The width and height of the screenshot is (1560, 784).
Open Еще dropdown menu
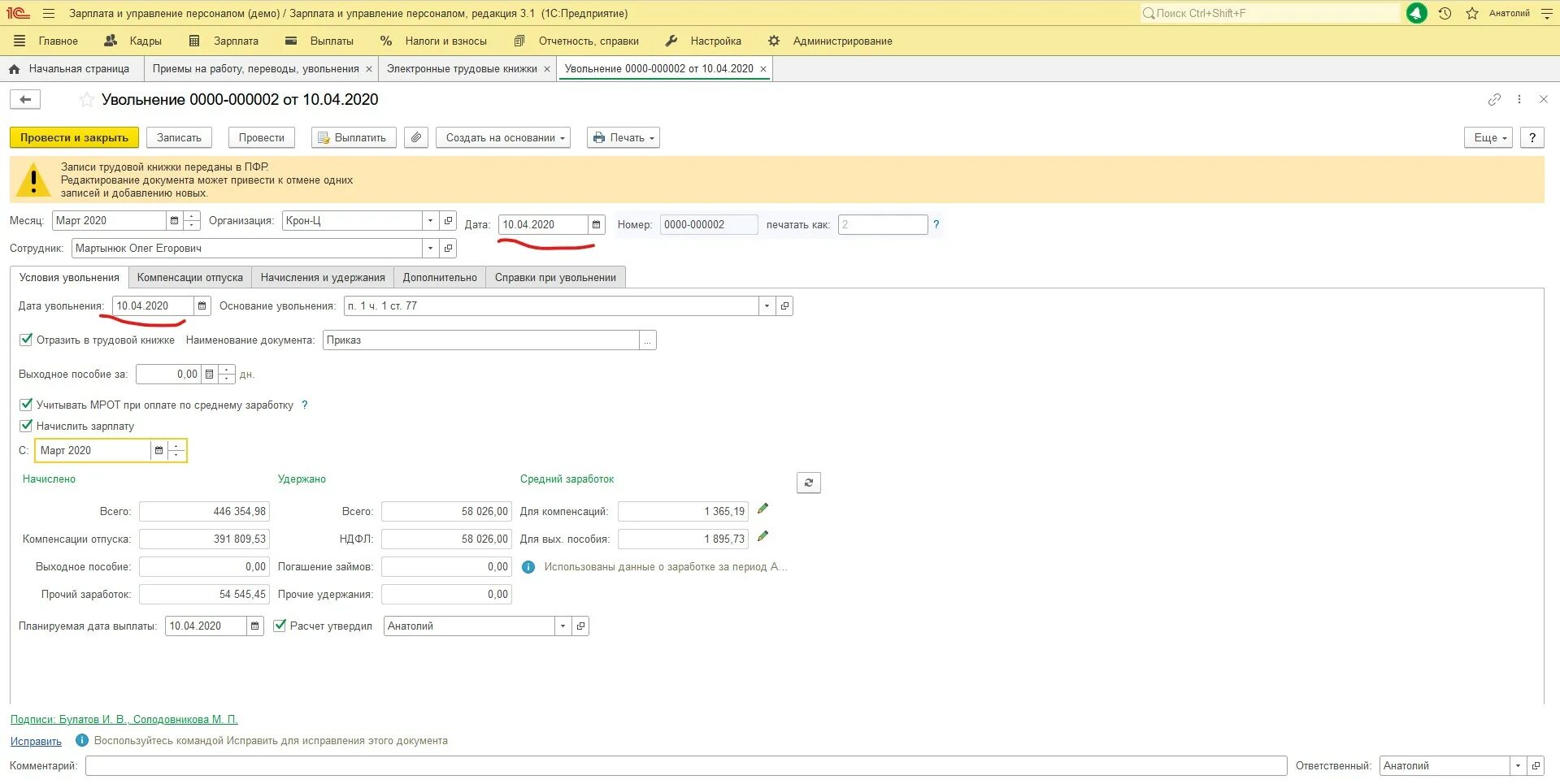click(1488, 137)
